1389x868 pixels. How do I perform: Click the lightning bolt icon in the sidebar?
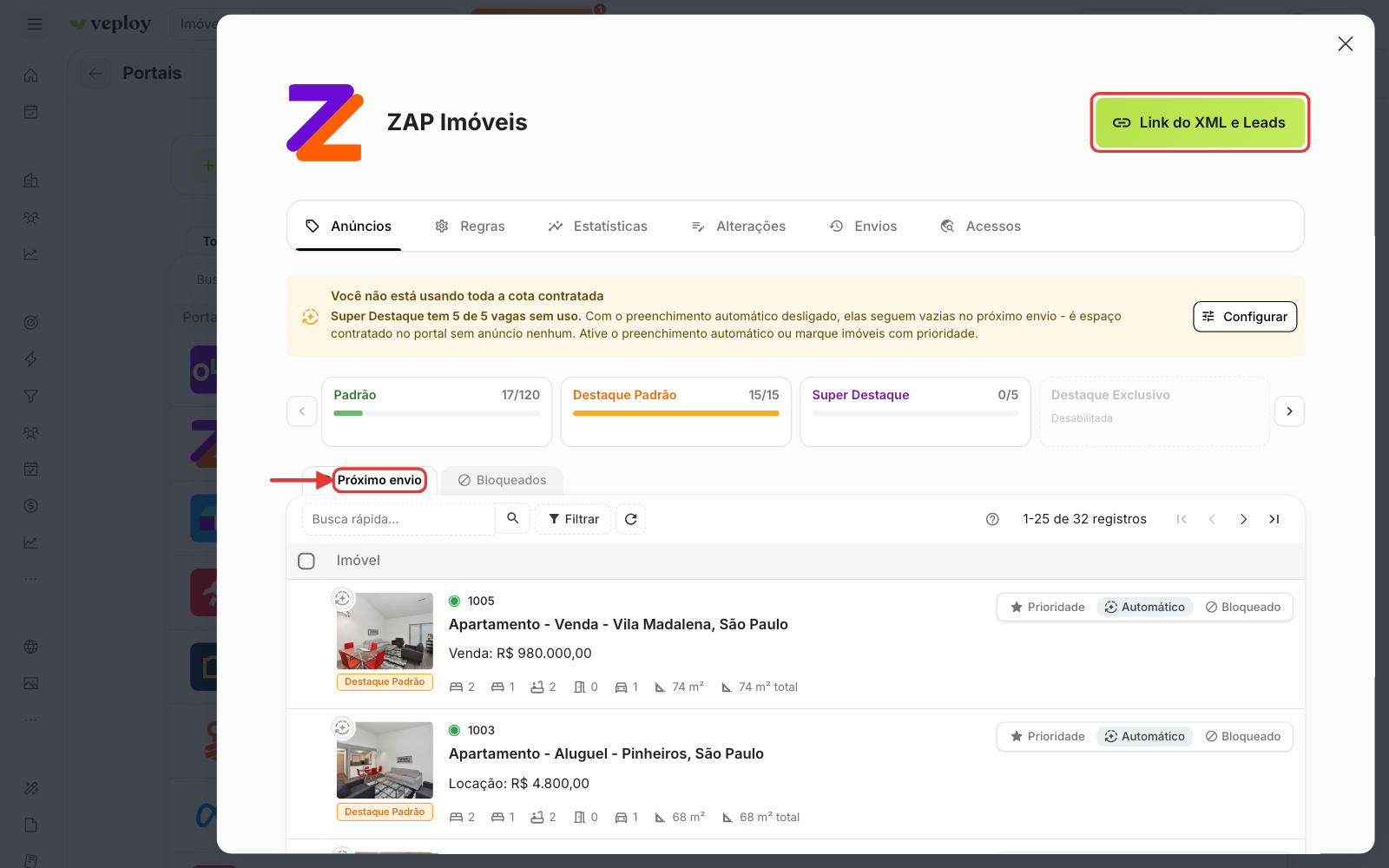click(x=31, y=359)
